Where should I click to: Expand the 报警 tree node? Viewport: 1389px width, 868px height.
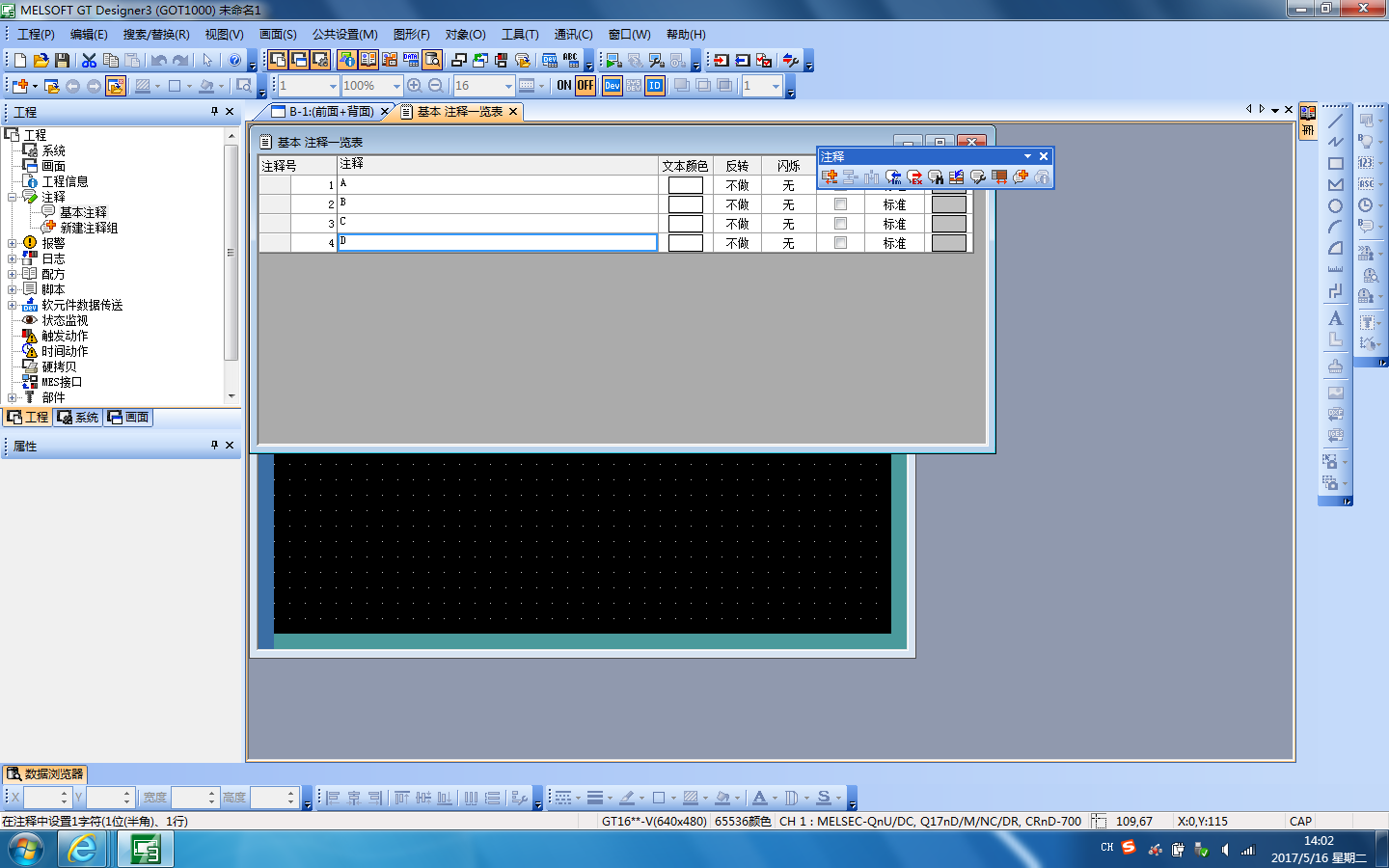[x=13, y=244]
